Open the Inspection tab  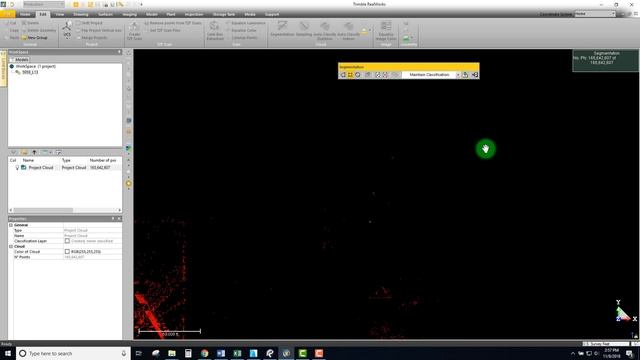(194, 14)
